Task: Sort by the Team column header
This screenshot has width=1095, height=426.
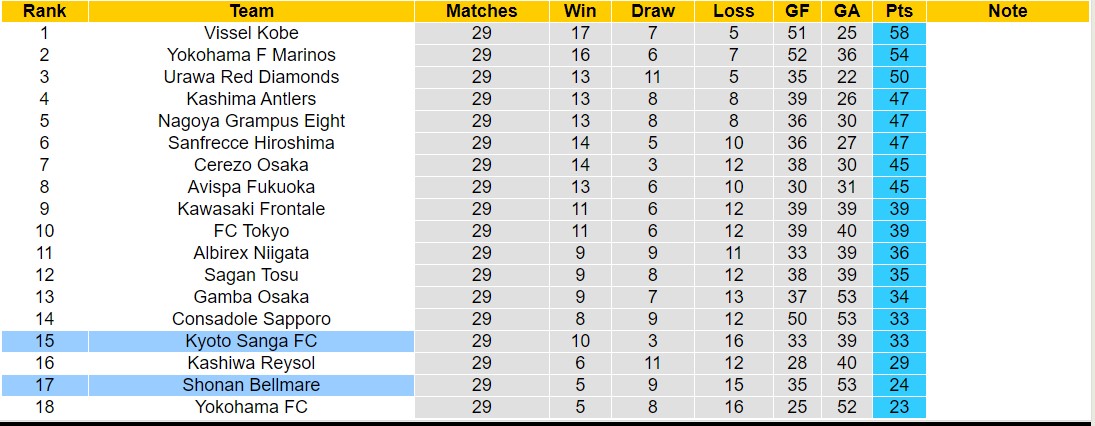Action: (251, 11)
